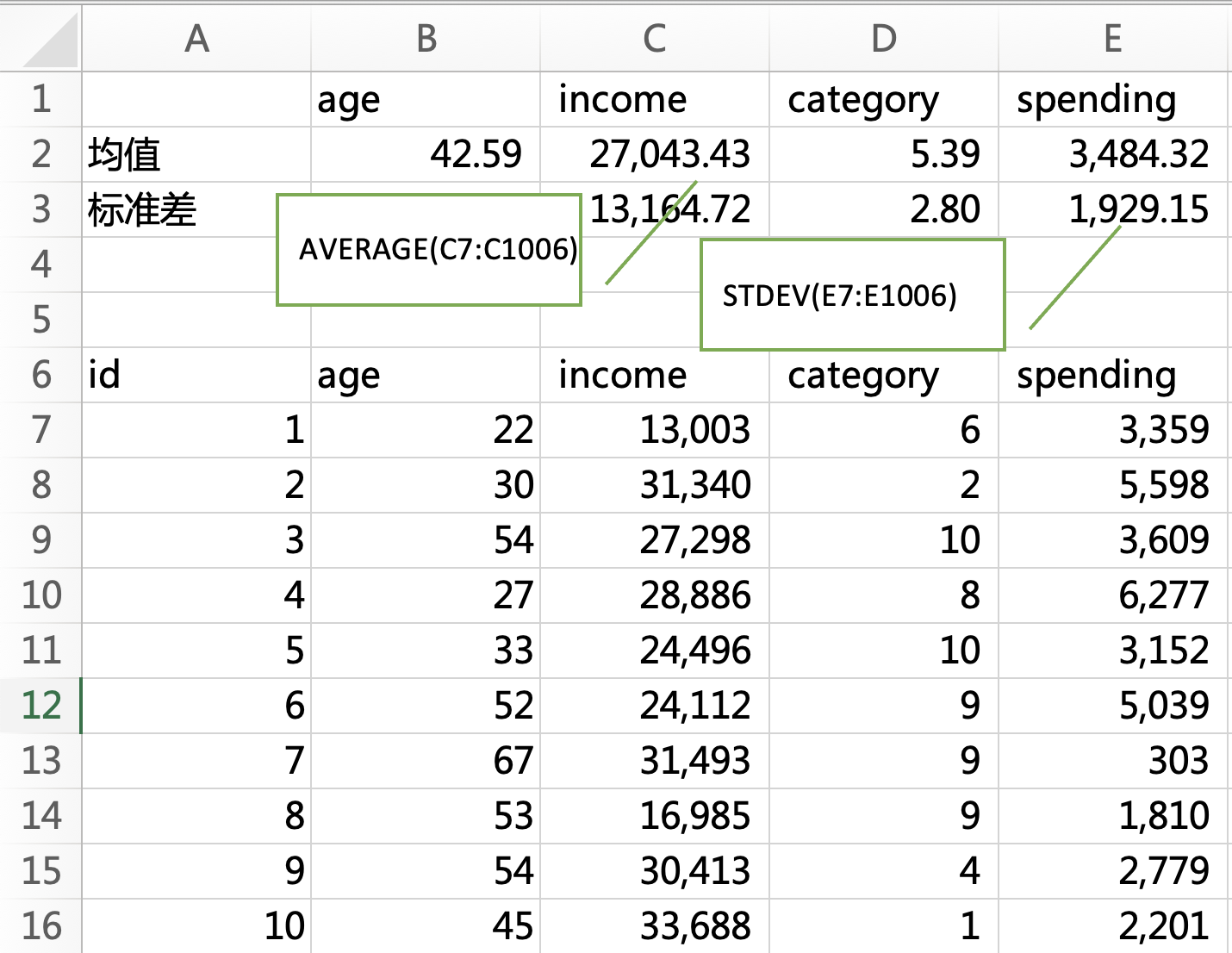Select spending value 5,598
1232x953 pixels.
click(x=1113, y=485)
